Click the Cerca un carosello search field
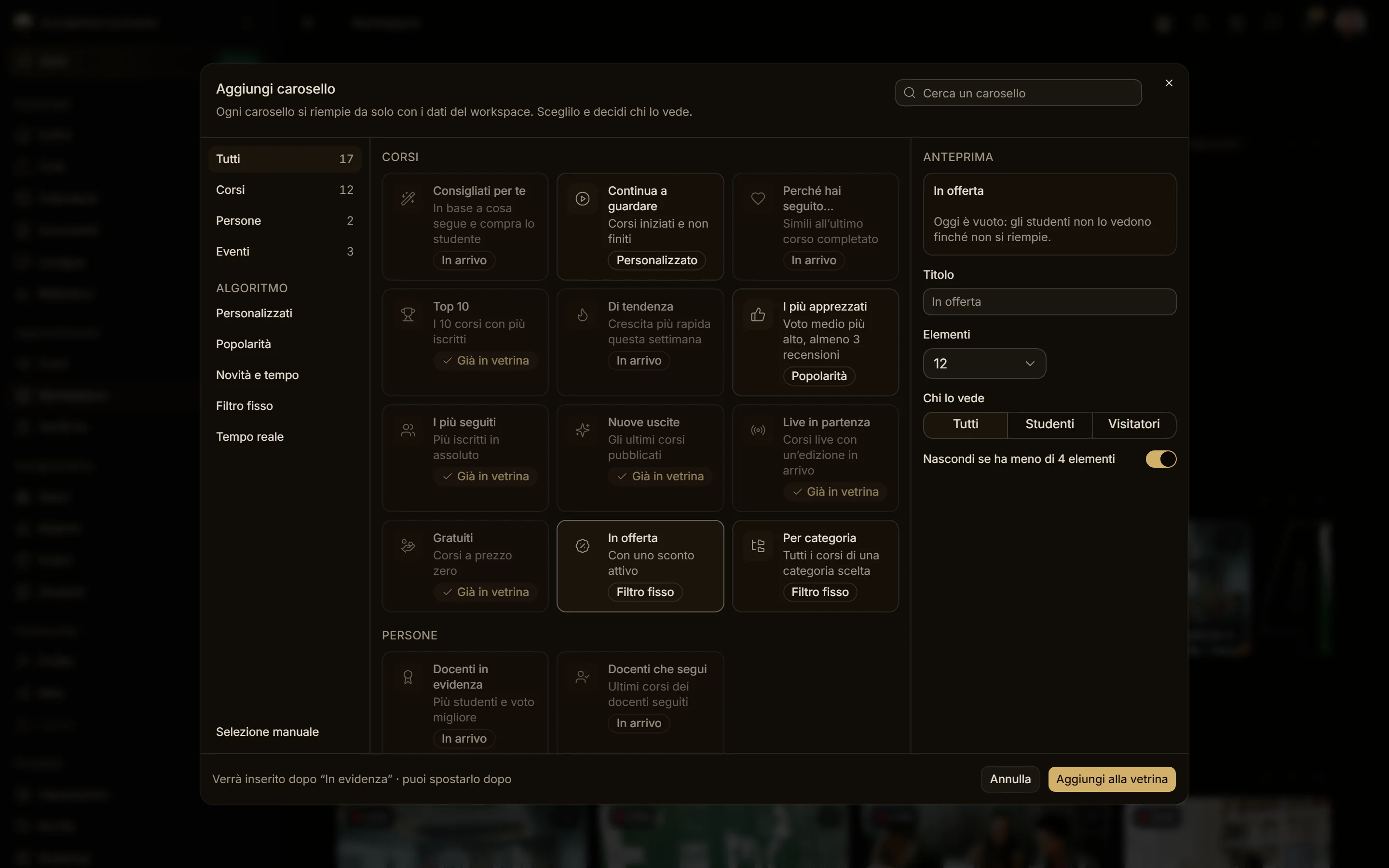This screenshot has height=868, width=1389. [x=1018, y=93]
